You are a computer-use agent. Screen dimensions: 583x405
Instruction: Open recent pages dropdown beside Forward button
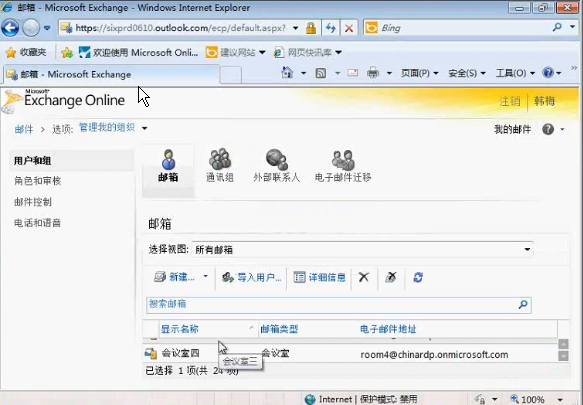click(47, 28)
